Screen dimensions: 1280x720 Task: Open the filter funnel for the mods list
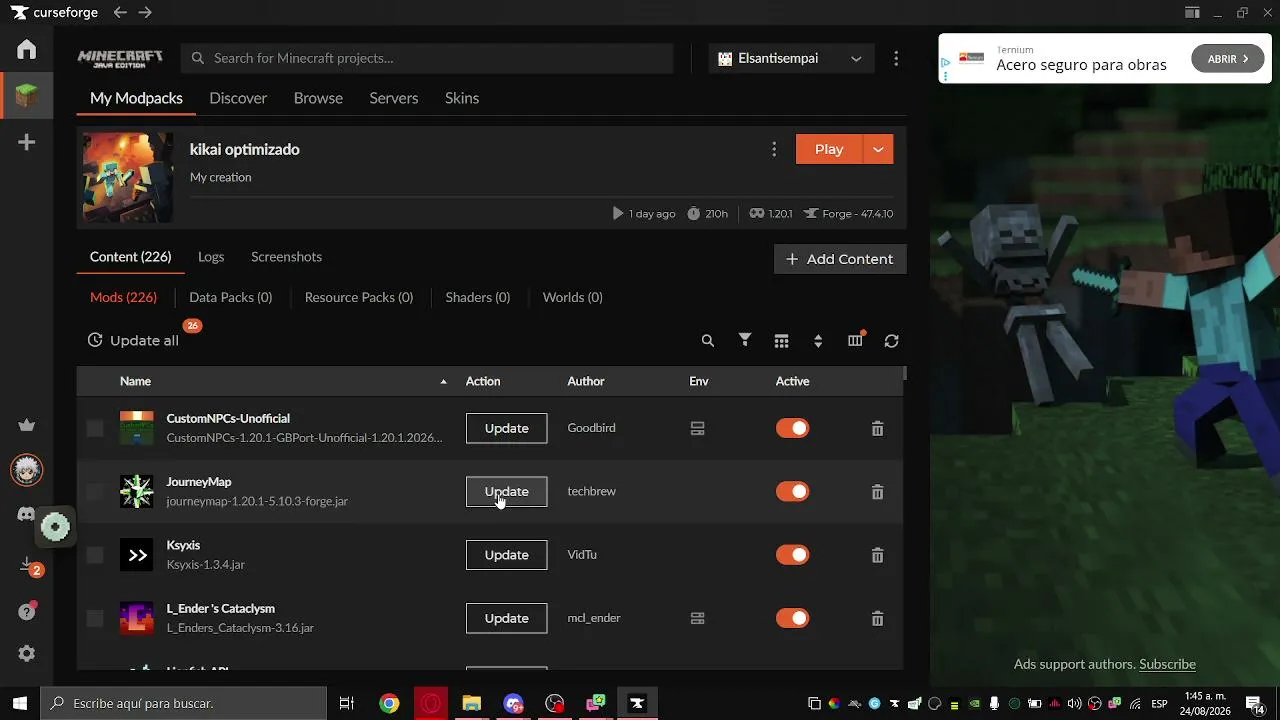click(x=745, y=341)
